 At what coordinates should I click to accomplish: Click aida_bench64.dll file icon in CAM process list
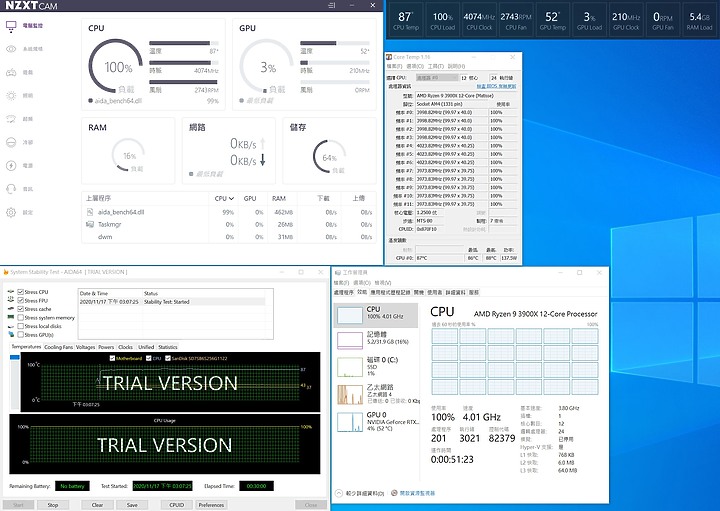pyautogui.click(x=90, y=212)
